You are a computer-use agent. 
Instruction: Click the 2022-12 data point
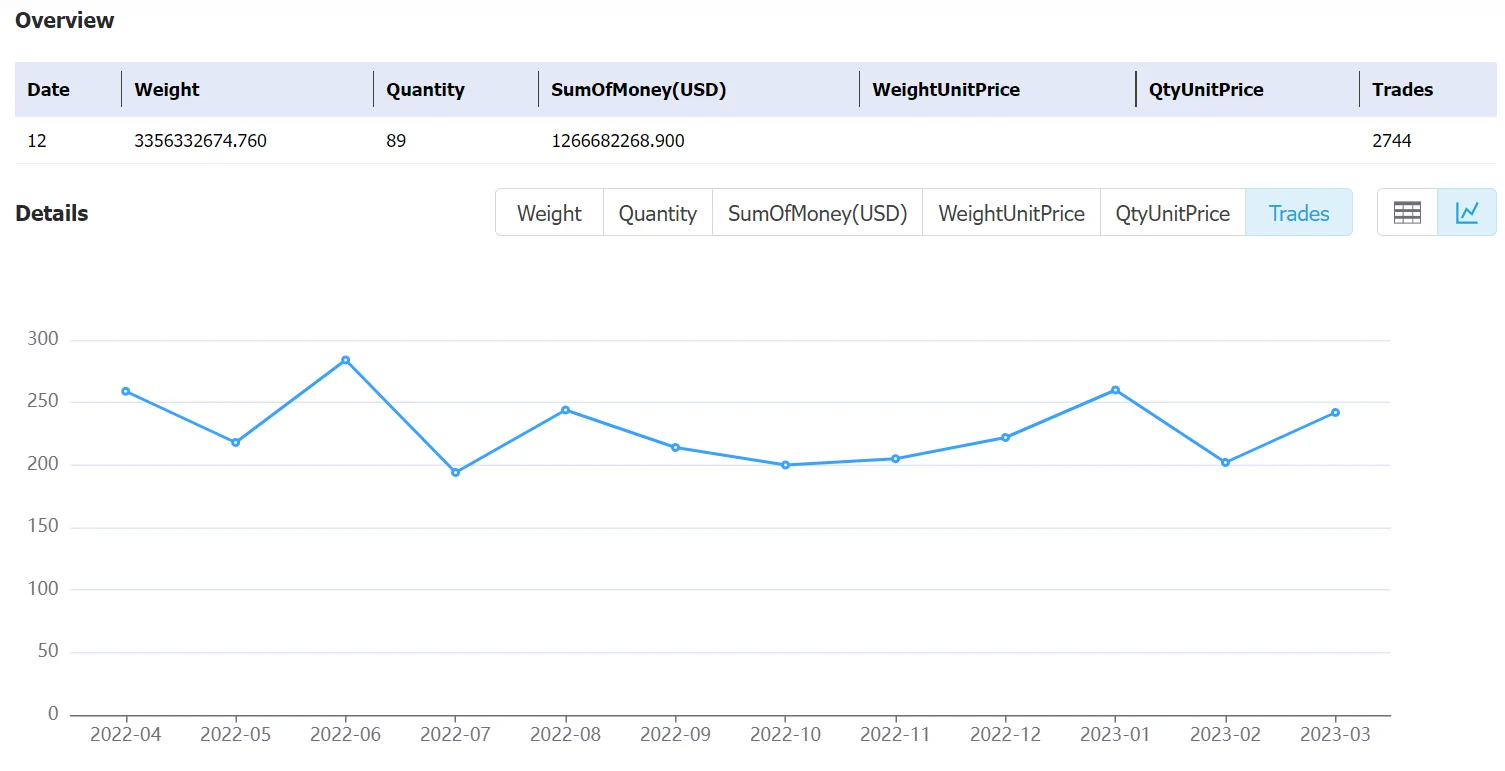tap(1006, 437)
